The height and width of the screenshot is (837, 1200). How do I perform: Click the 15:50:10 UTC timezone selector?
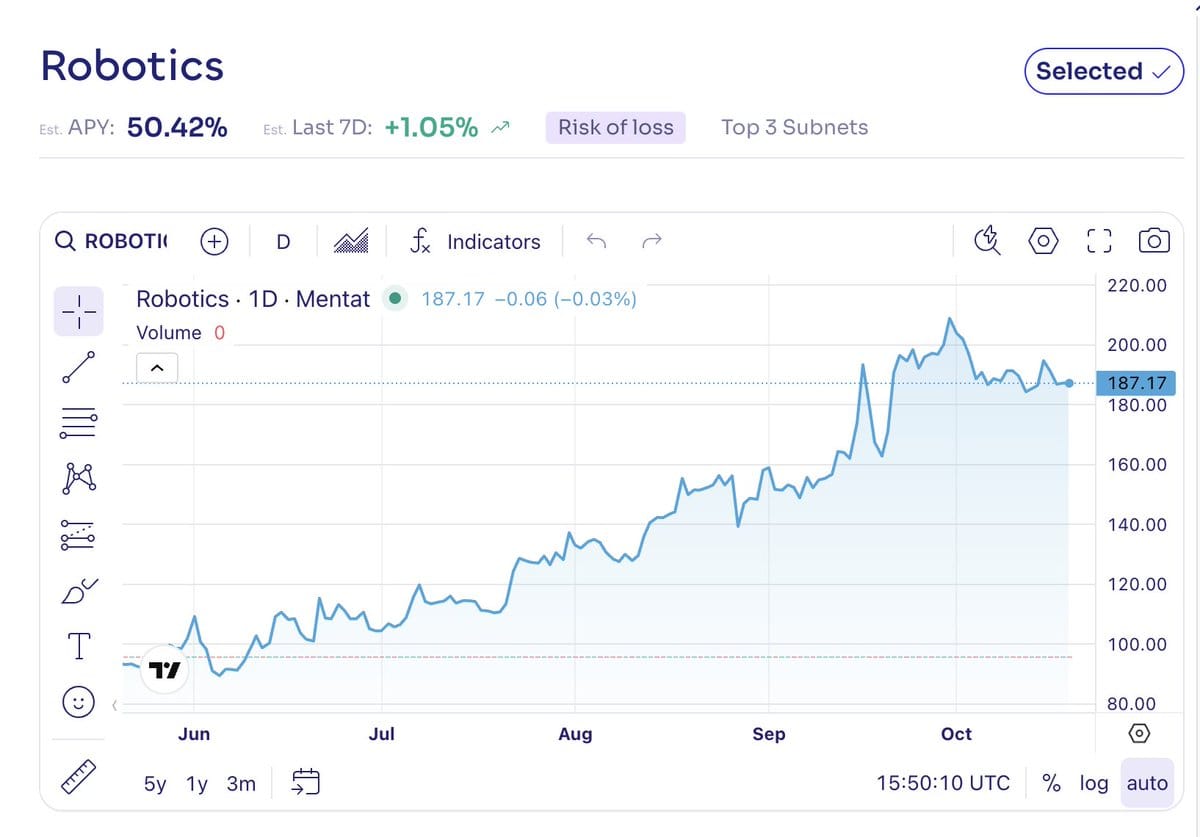coord(943,783)
